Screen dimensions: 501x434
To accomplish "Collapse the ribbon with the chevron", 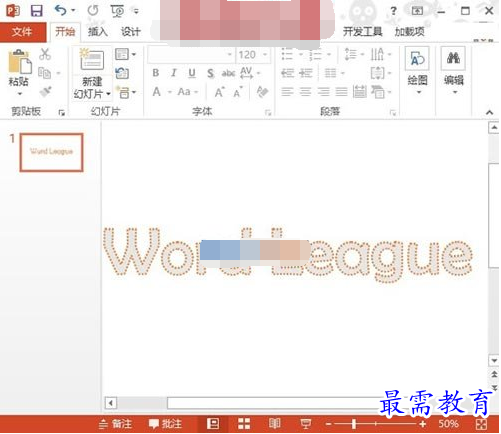I will click(489, 112).
